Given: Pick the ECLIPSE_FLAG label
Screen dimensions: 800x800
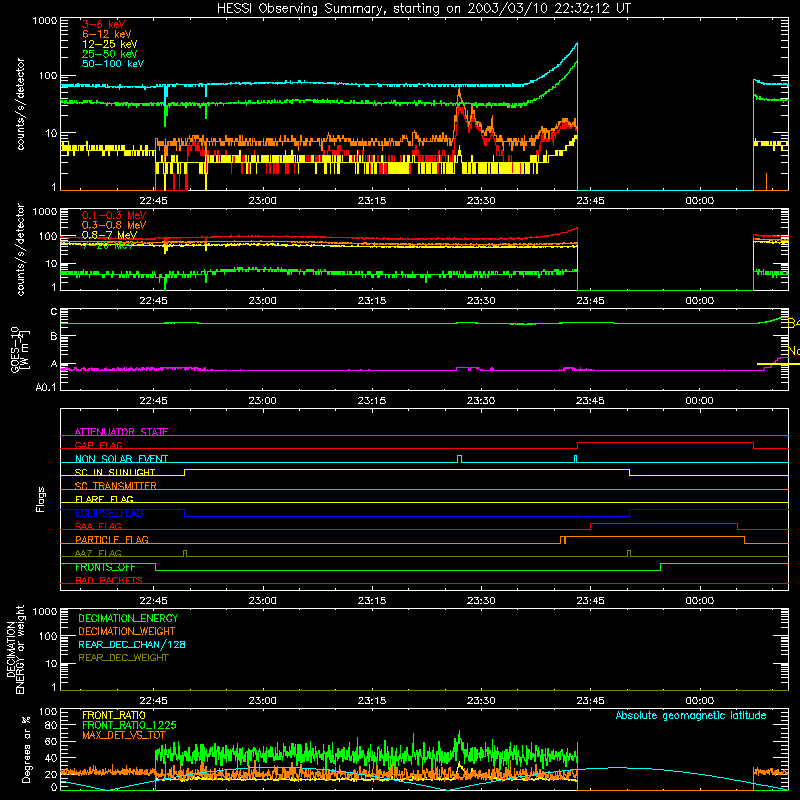Looking at the screenshot, I should point(109,513).
